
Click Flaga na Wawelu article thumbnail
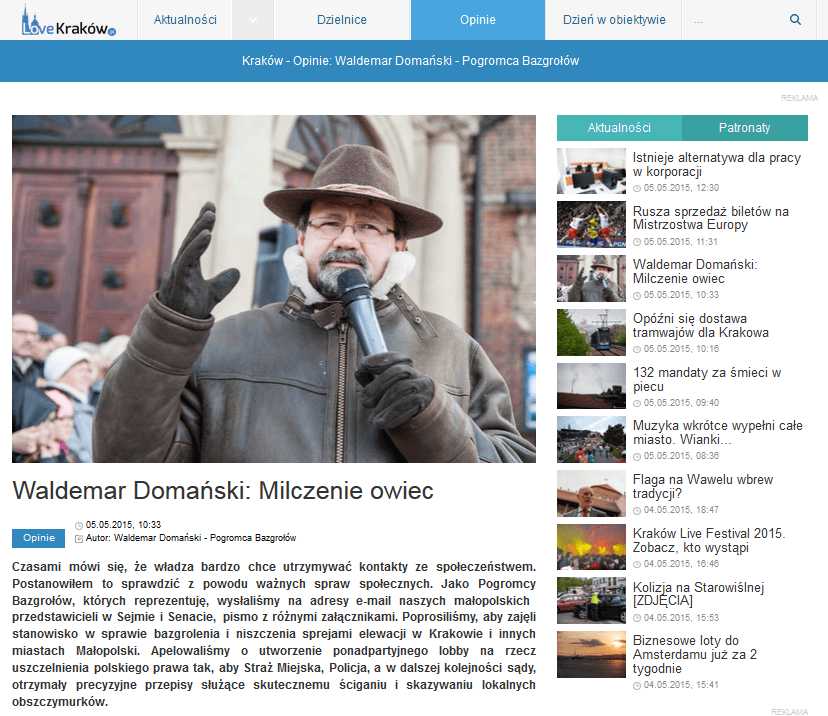(x=591, y=494)
